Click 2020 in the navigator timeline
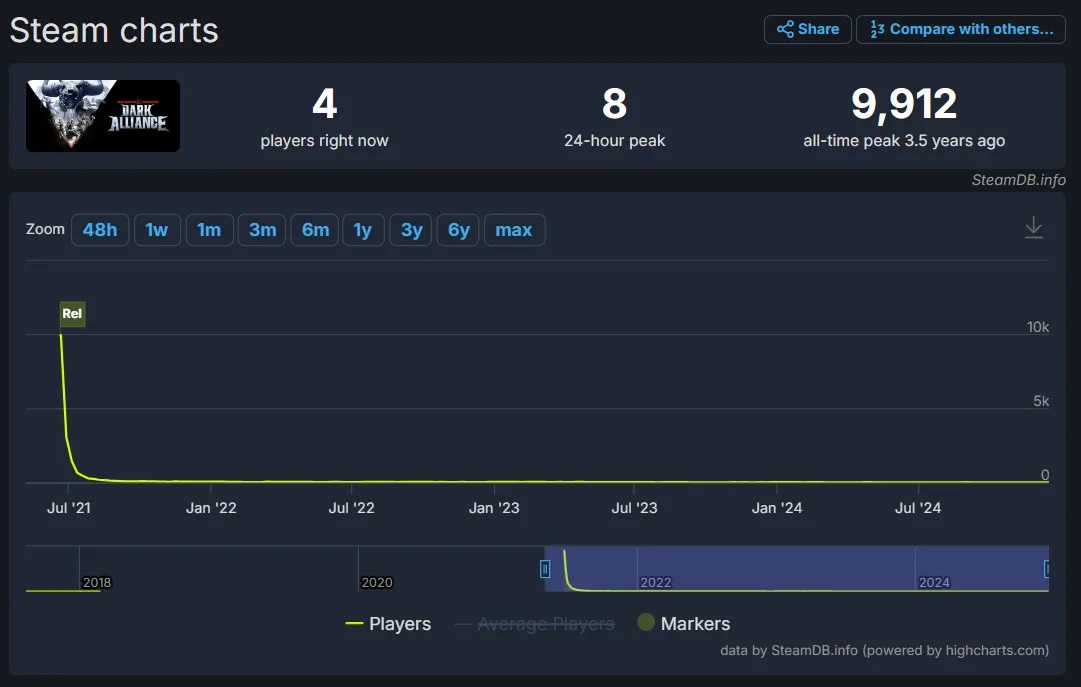The width and height of the screenshot is (1081, 687). coord(376,582)
